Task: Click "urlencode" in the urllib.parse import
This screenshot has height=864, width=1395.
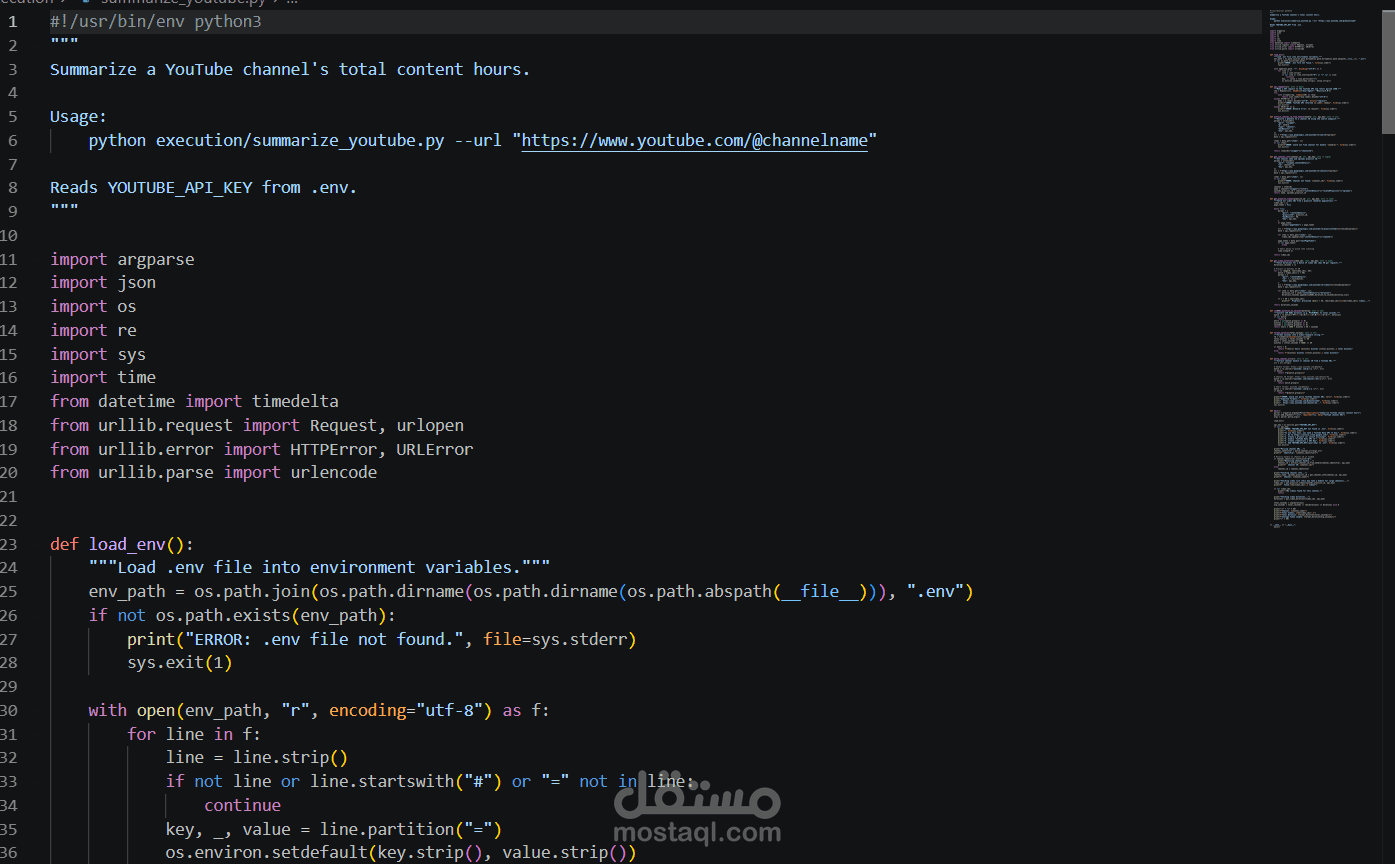Action: [334, 472]
